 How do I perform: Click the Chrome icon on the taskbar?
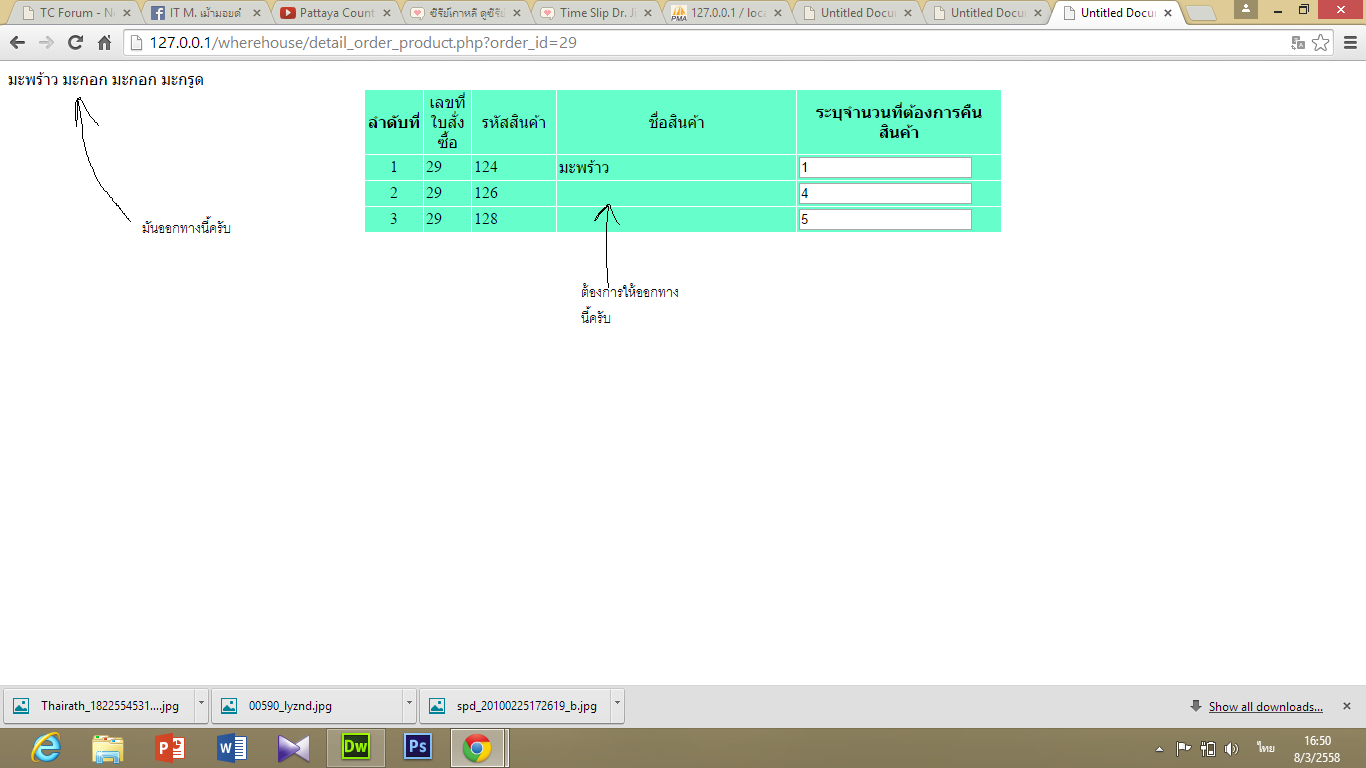[478, 747]
